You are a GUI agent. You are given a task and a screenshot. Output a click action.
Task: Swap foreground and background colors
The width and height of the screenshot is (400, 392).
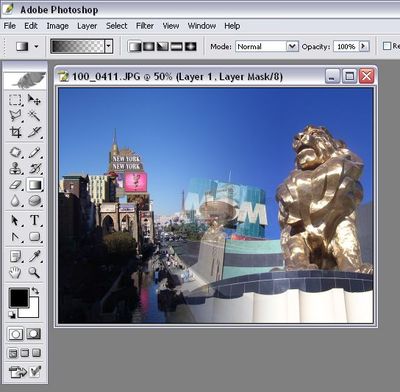[x=35, y=291]
